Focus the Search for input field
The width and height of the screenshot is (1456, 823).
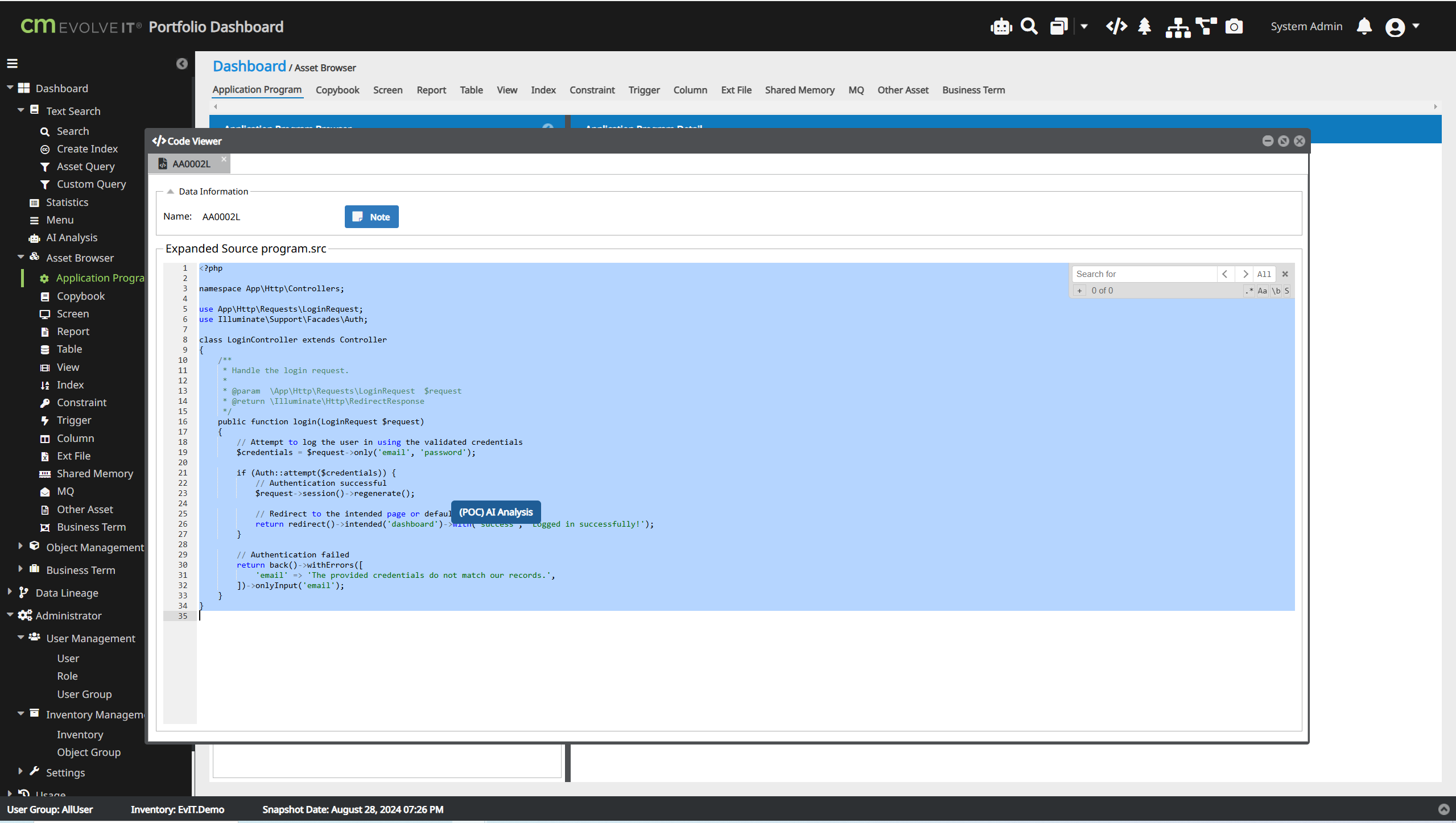[1144, 274]
